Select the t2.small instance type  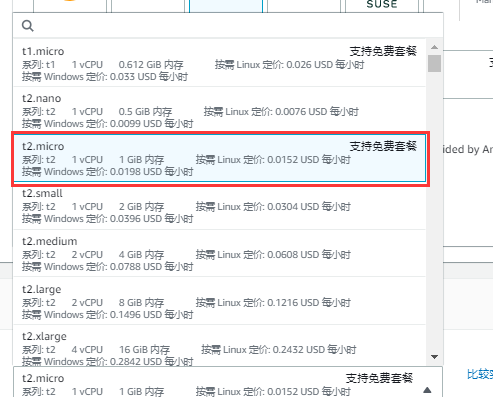point(220,206)
